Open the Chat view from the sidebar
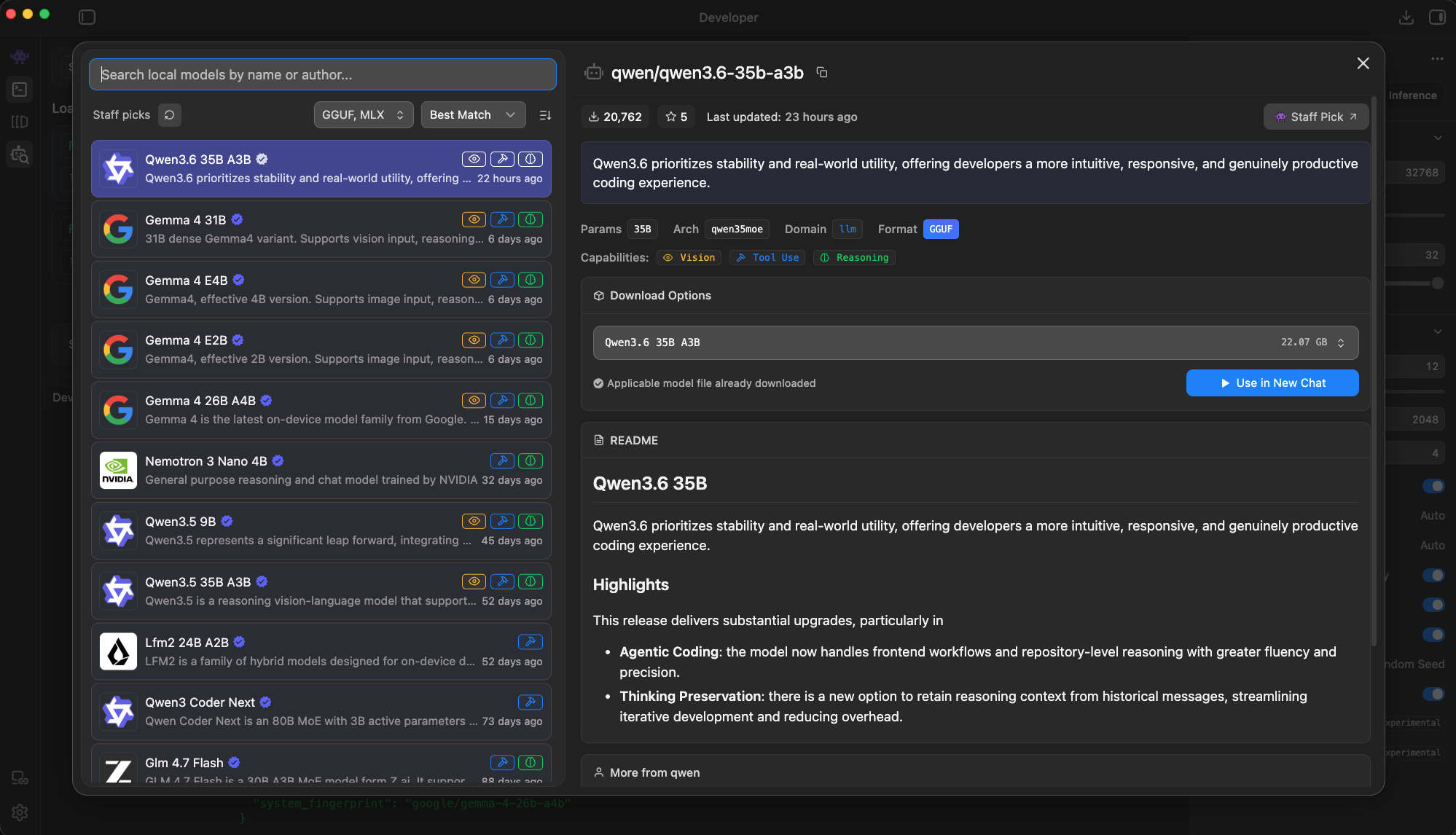This screenshot has width=1456, height=835. [x=20, y=57]
